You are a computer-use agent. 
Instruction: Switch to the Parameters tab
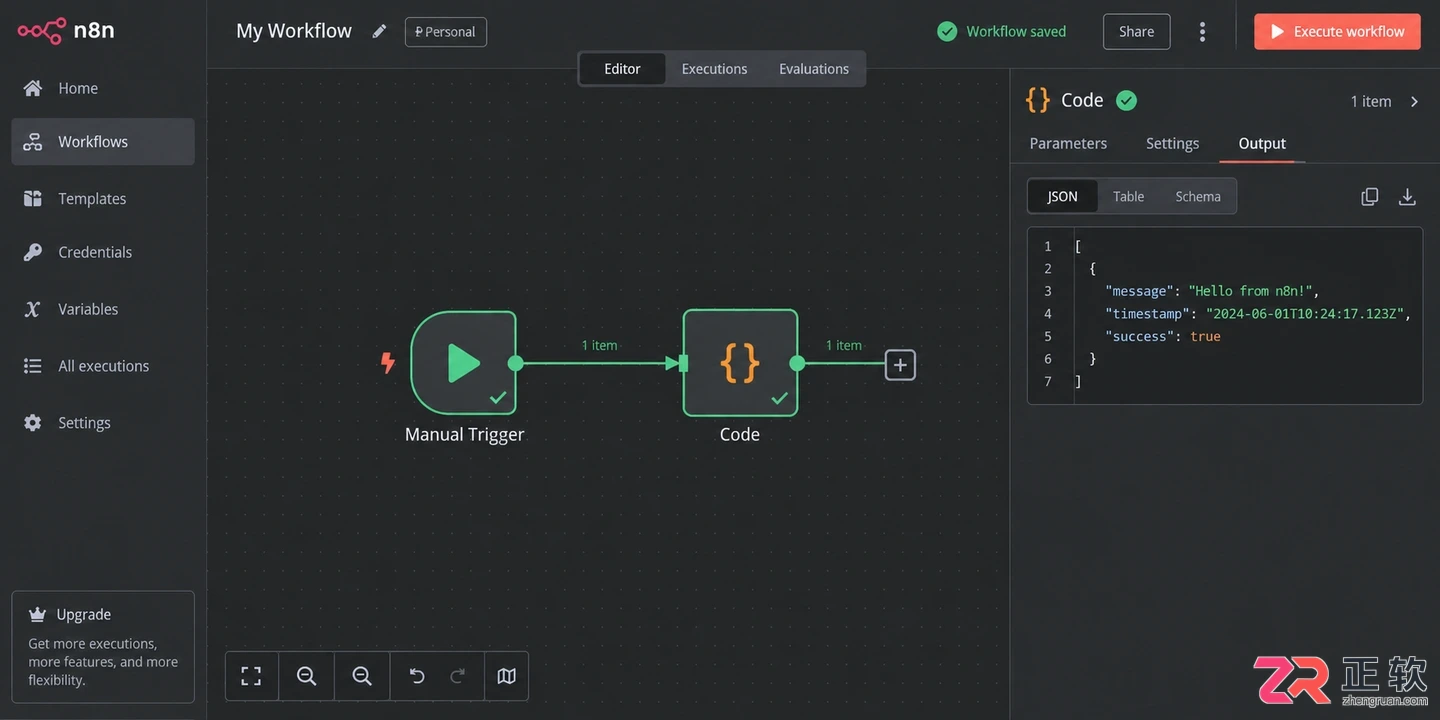[1068, 143]
